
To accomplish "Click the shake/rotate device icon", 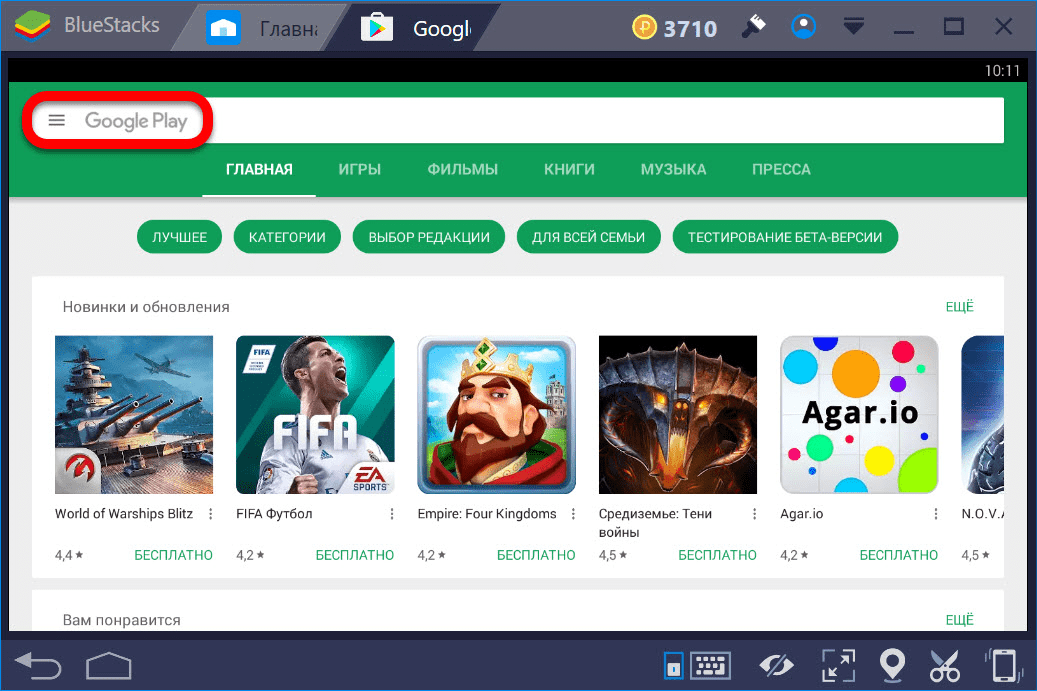I will pos(1003,665).
